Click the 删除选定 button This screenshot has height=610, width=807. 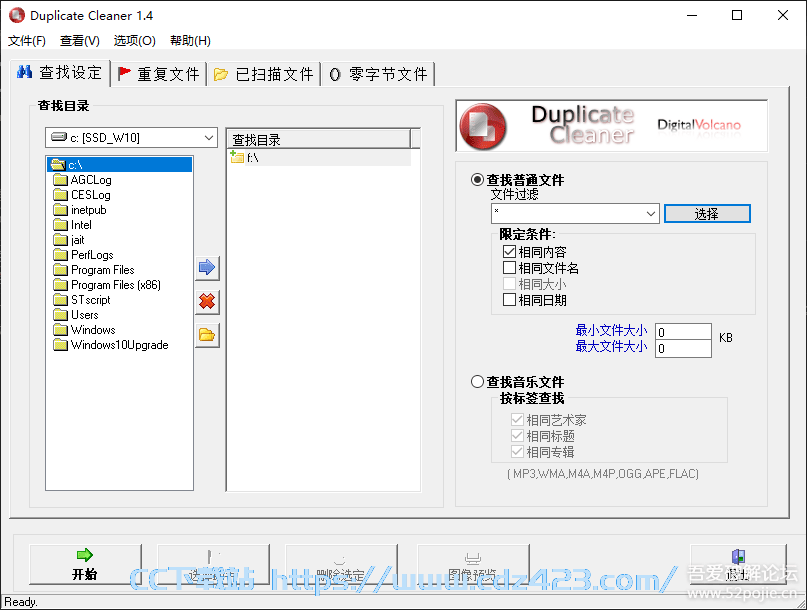[x=341, y=564]
